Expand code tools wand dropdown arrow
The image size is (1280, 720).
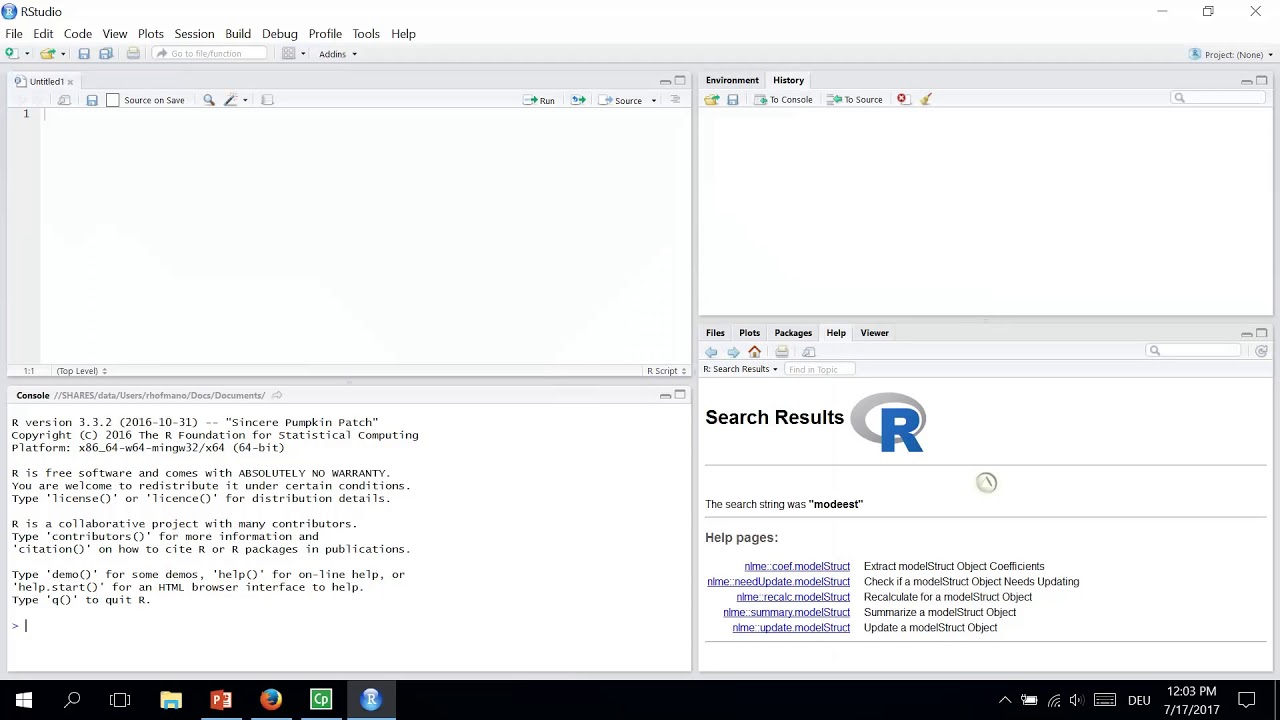coord(245,100)
